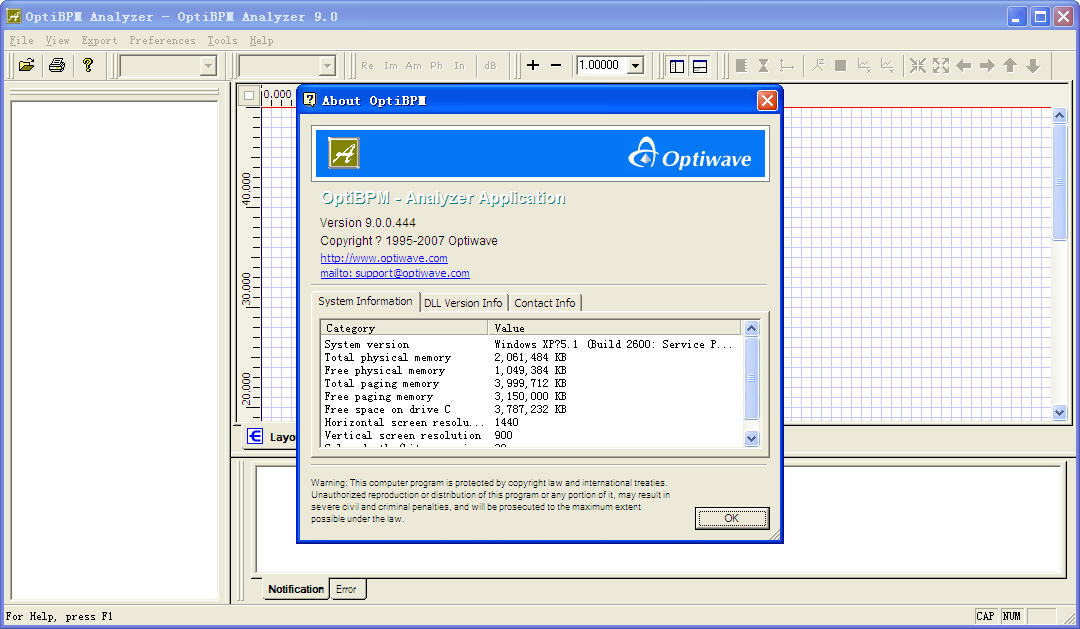
Task: Select the "Total physical memory" row
Action: click(x=532, y=358)
